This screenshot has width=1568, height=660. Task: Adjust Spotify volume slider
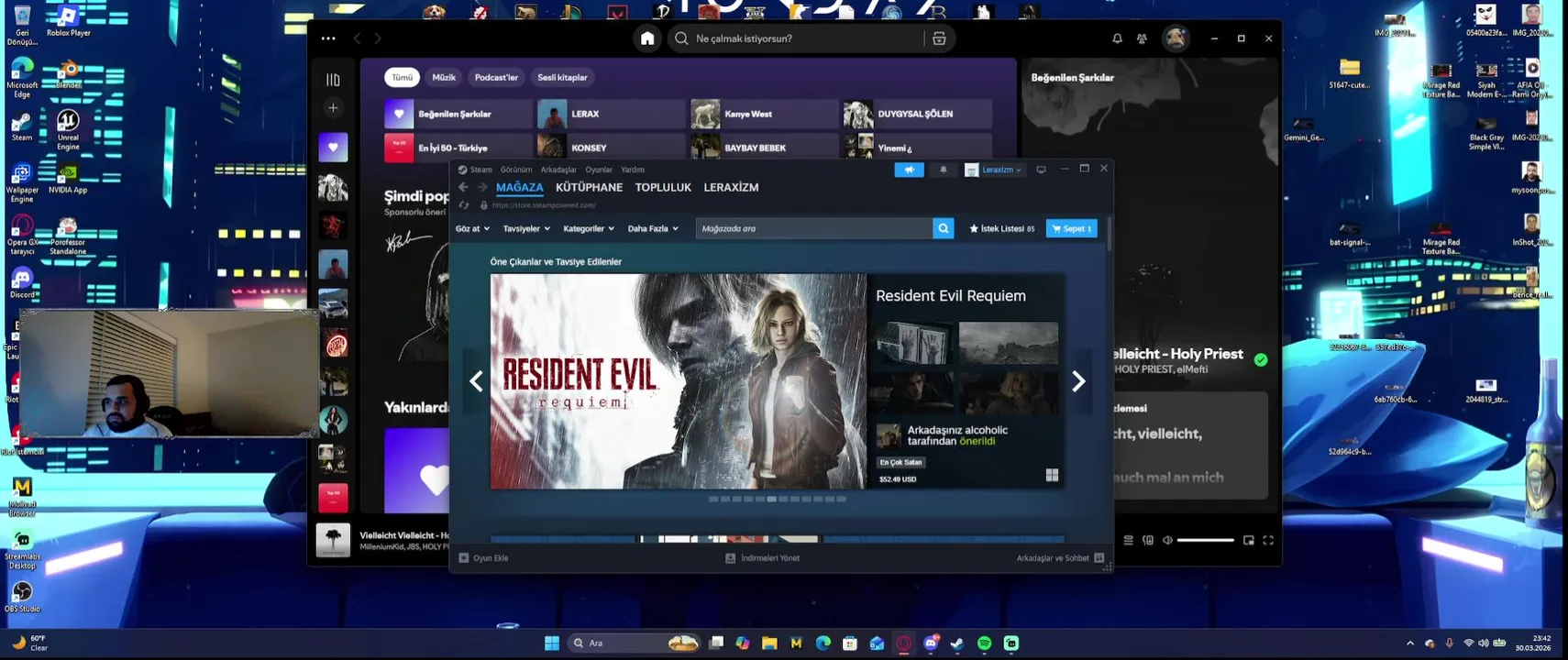click(1205, 540)
